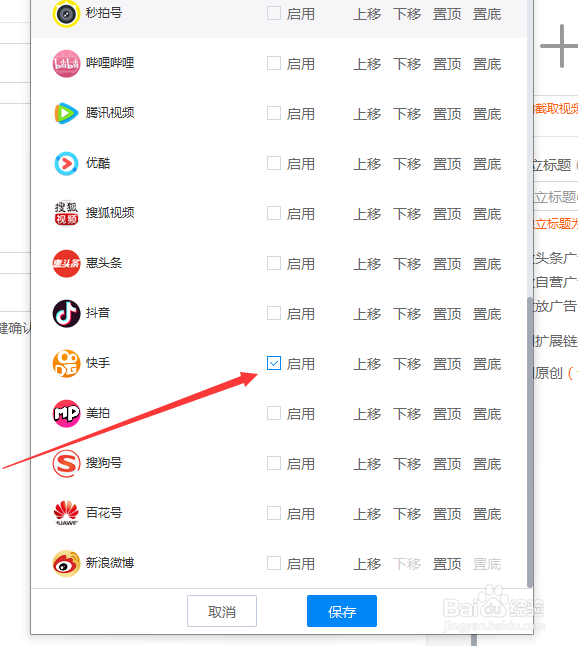The width and height of the screenshot is (578, 646).
Task: Click the 搜狗号 icon
Action: coord(66,463)
